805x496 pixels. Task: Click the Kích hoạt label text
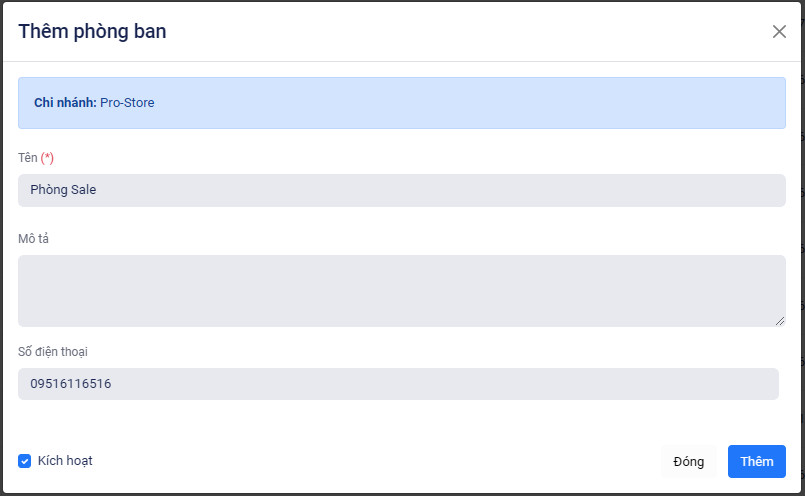[65, 461]
